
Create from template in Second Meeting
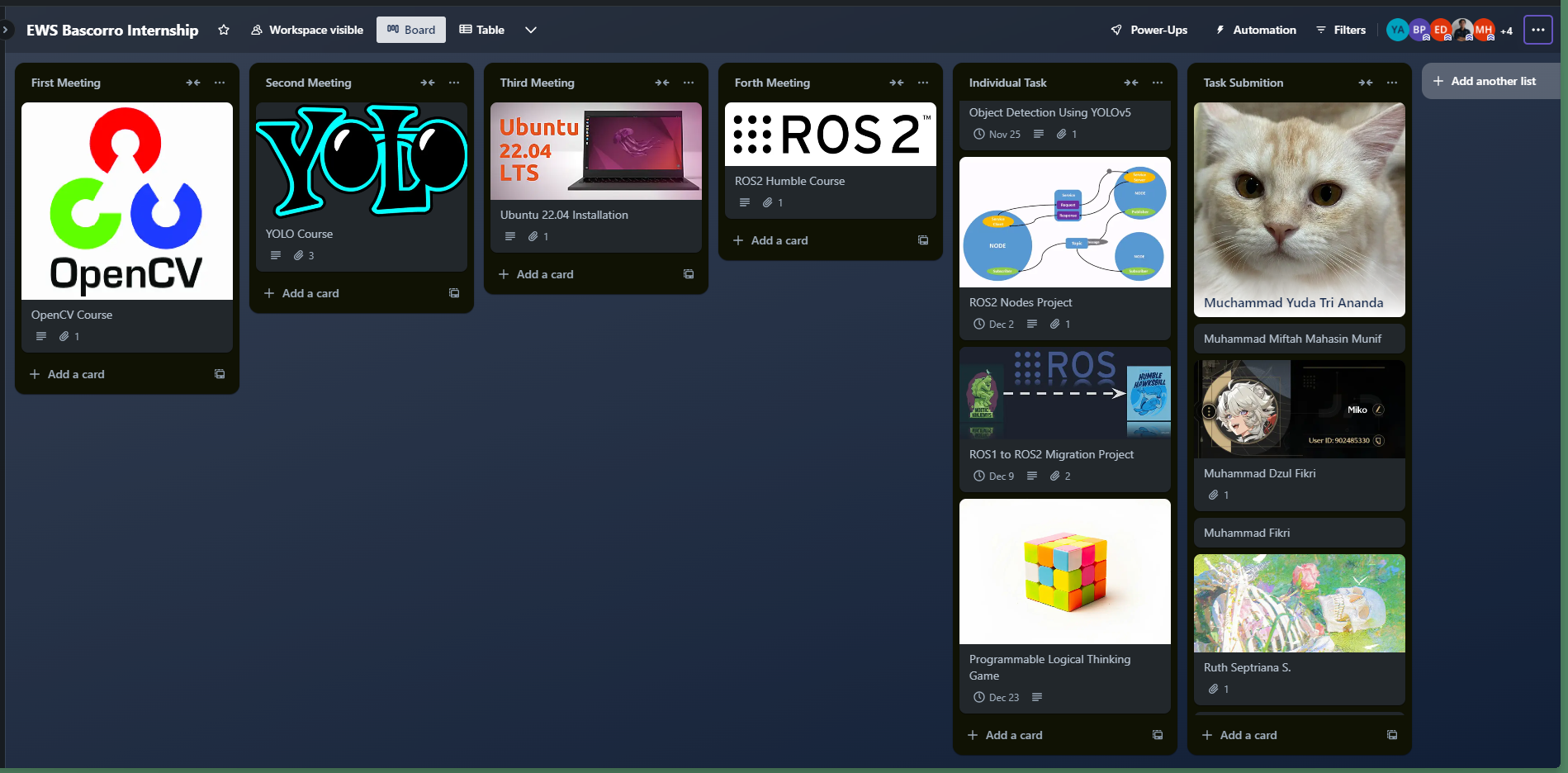[454, 293]
